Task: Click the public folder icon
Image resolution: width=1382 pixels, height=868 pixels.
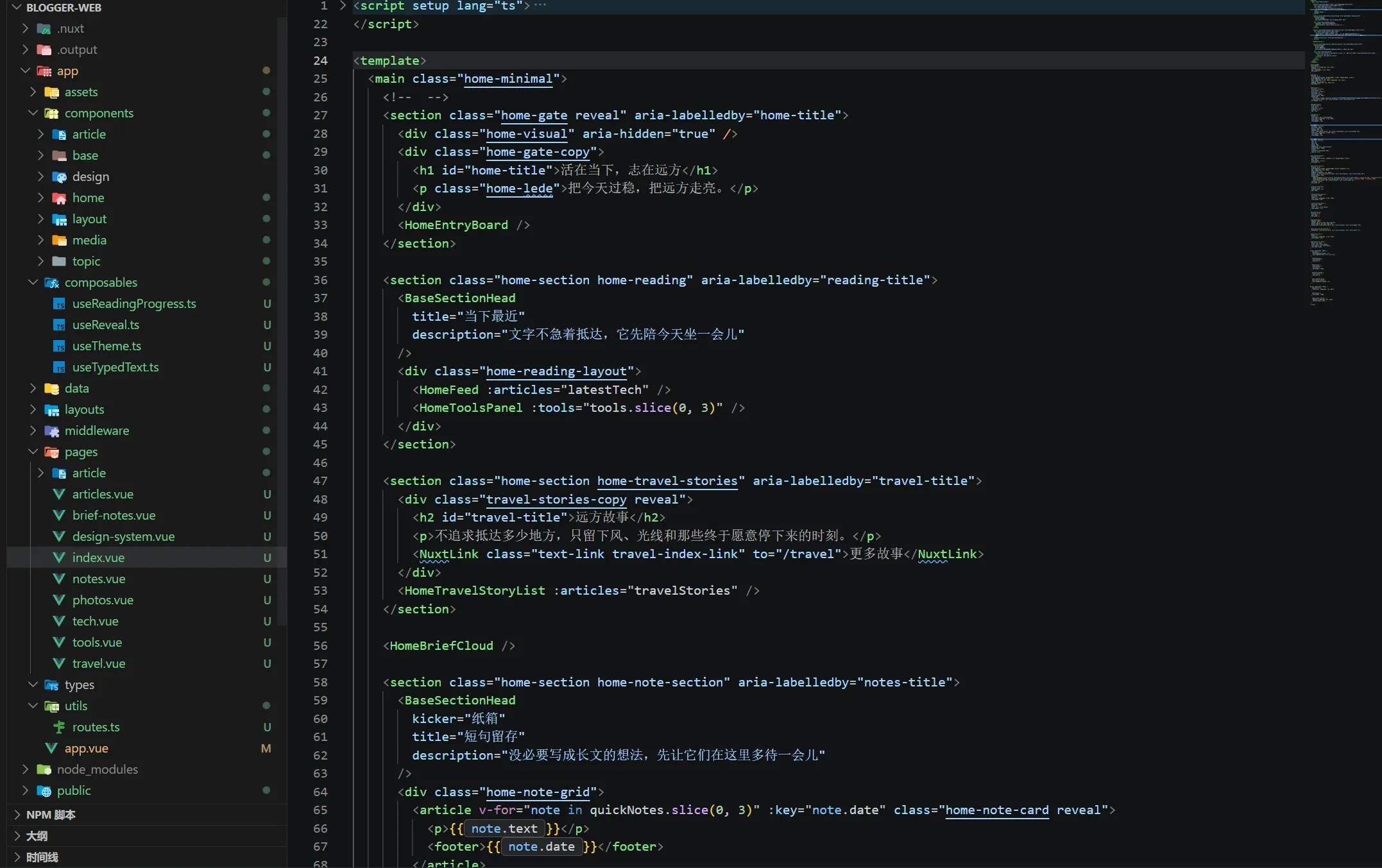Action: coord(44,791)
